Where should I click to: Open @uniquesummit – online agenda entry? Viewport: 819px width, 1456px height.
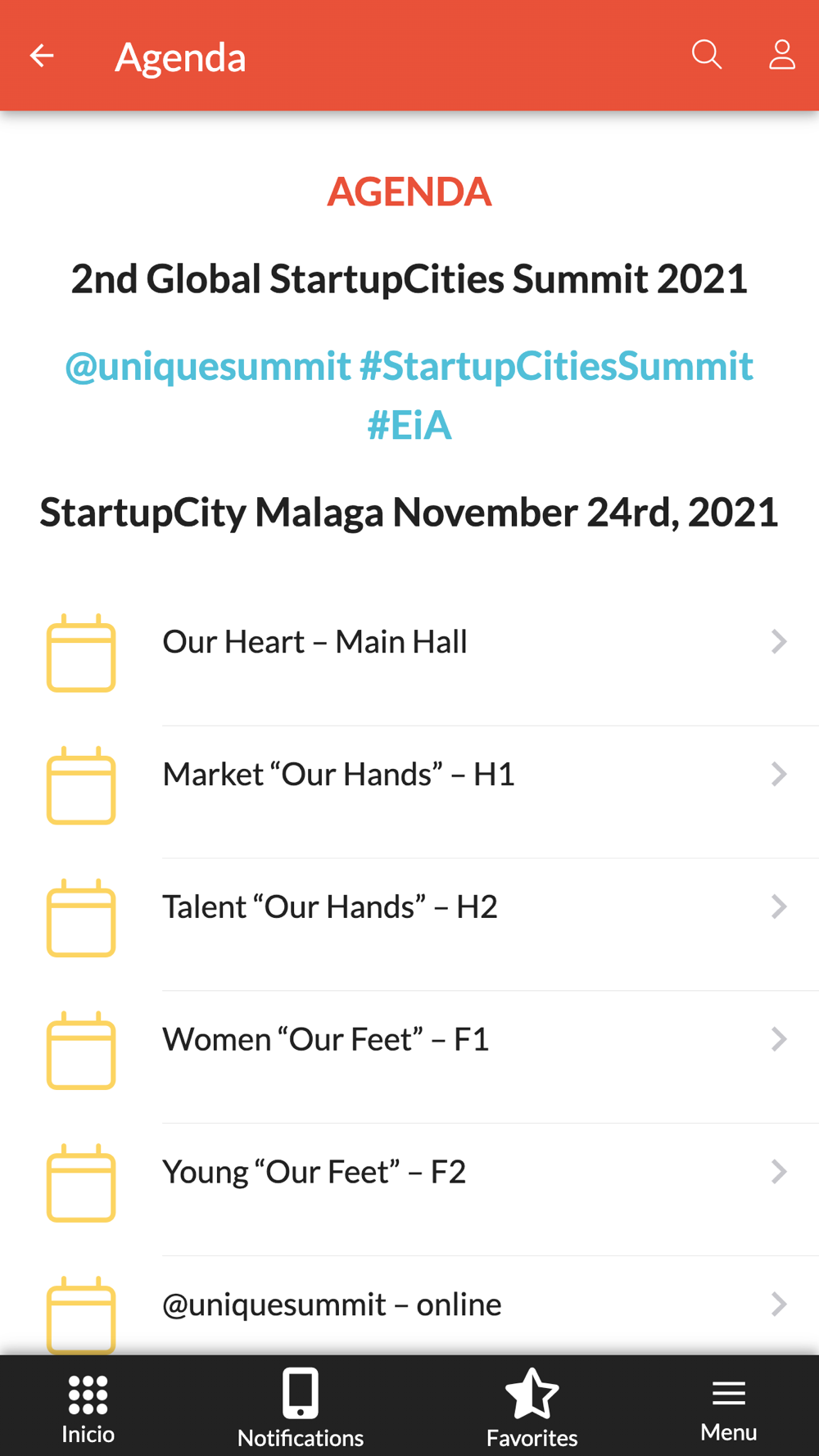[x=409, y=1305]
